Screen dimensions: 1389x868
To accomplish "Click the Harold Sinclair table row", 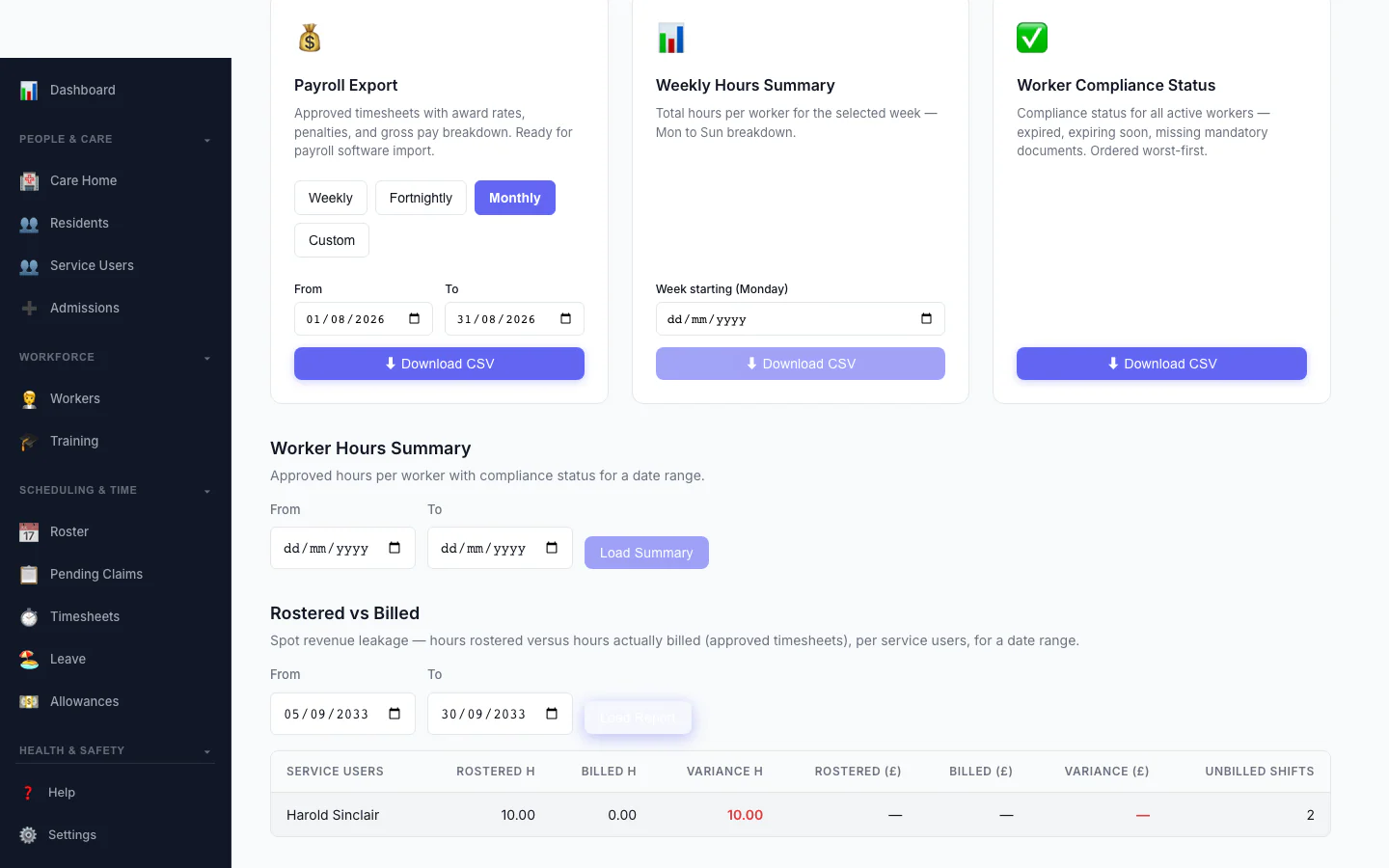I will [x=801, y=815].
